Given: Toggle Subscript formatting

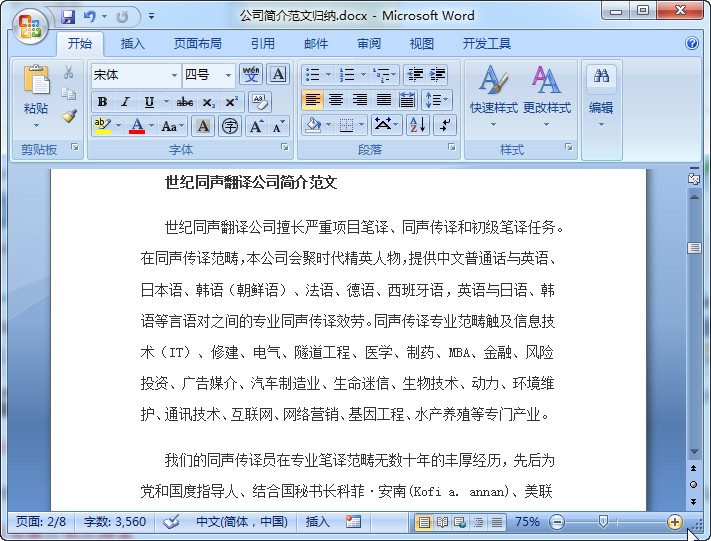Looking at the screenshot, I should click(x=208, y=102).
